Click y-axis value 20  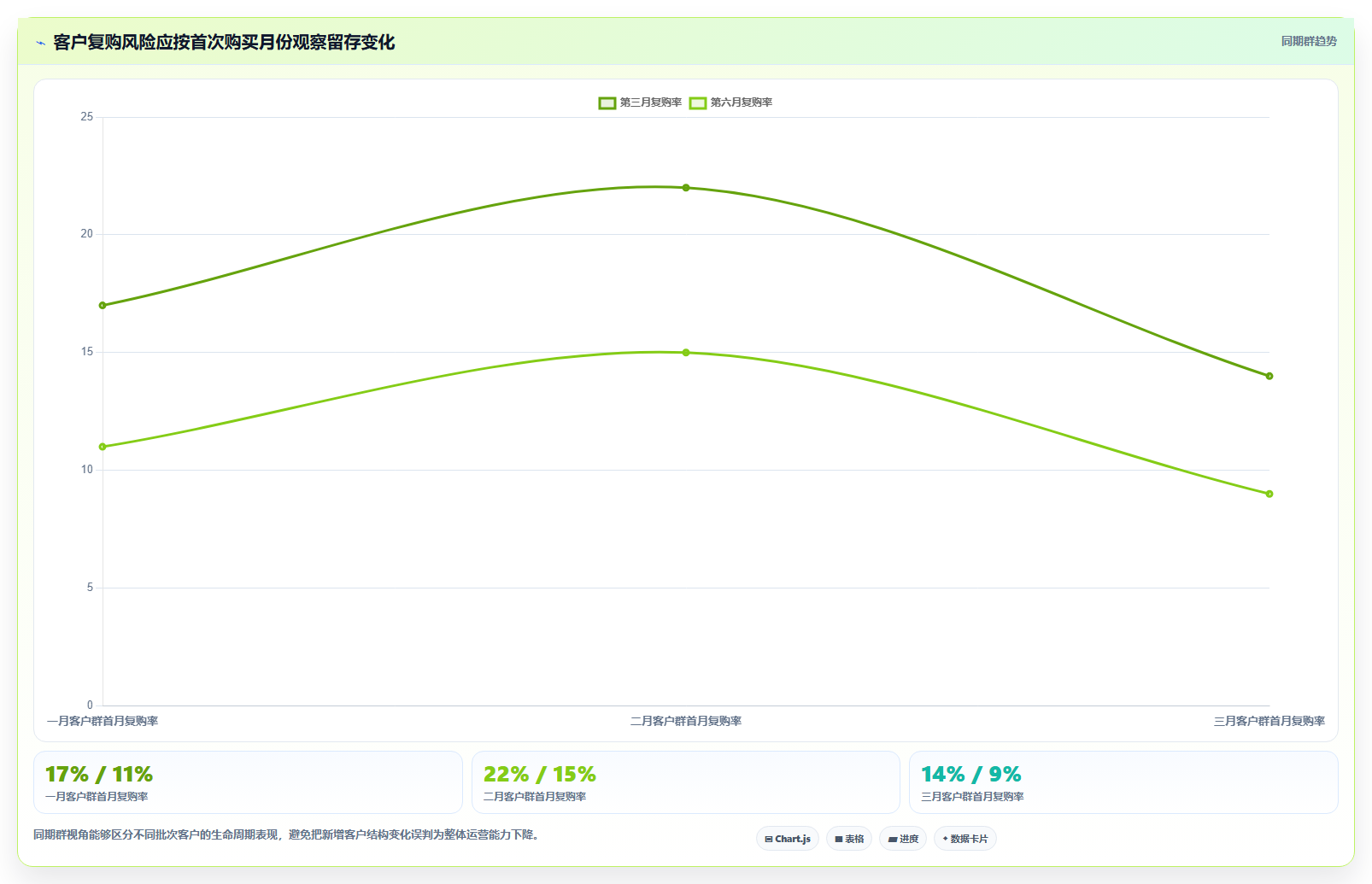87,234
